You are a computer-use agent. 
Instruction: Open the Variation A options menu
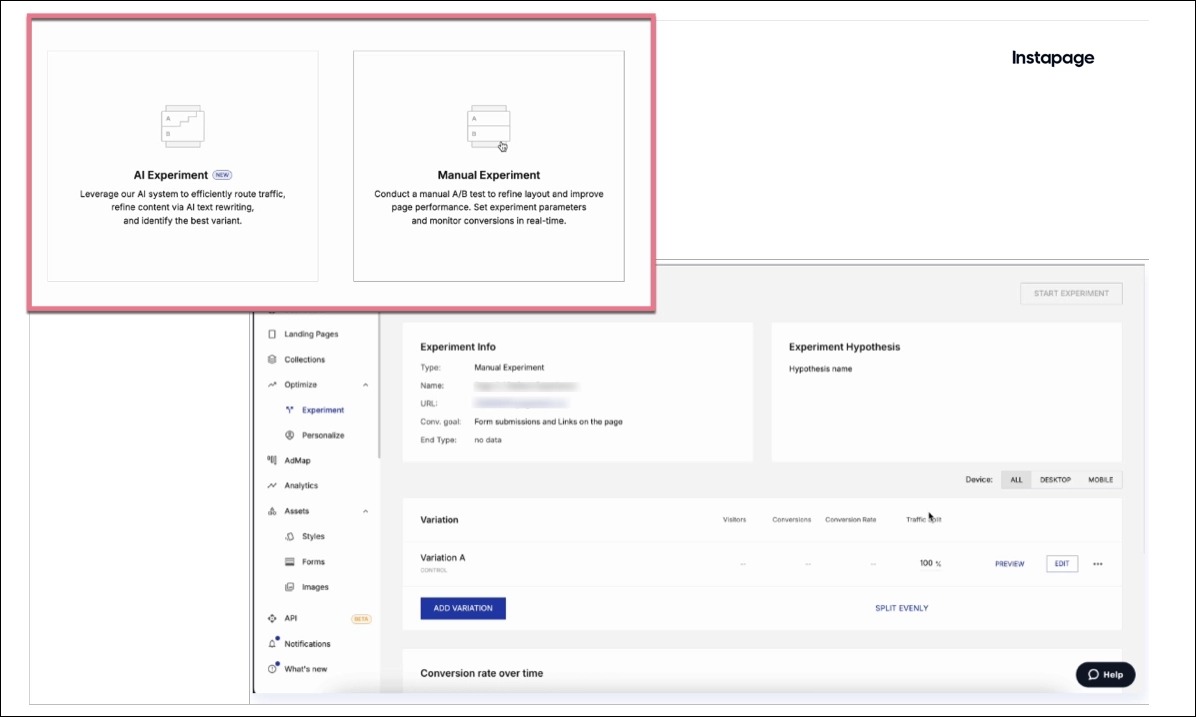1097,563
